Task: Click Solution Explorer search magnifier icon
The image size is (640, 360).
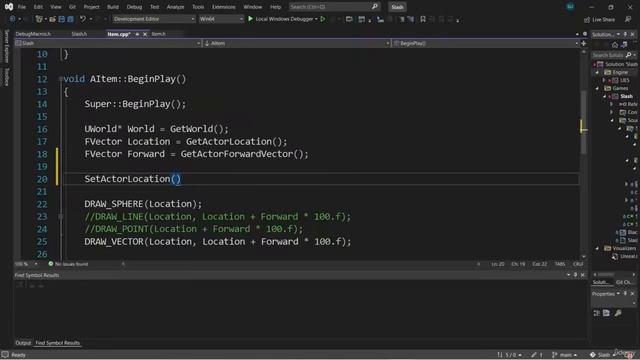Action: pos(628,55)
